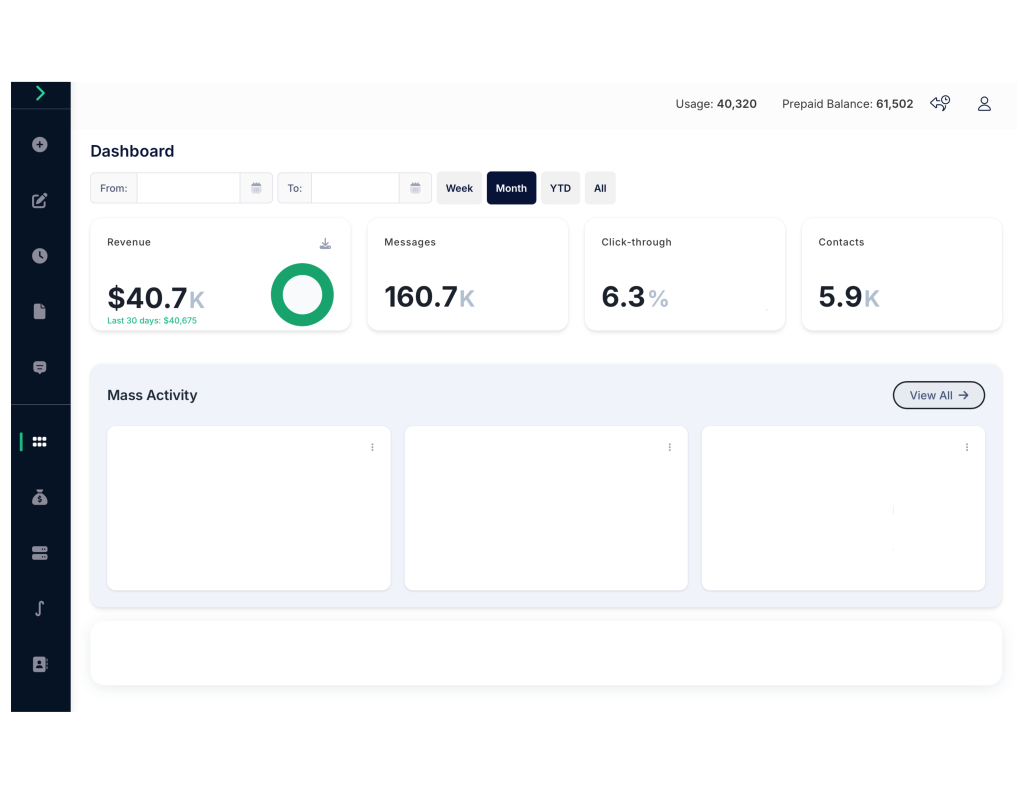Select the dashboard grid icon in sidebar
This screenshot has height=791, width=1024.
(40, 441)
